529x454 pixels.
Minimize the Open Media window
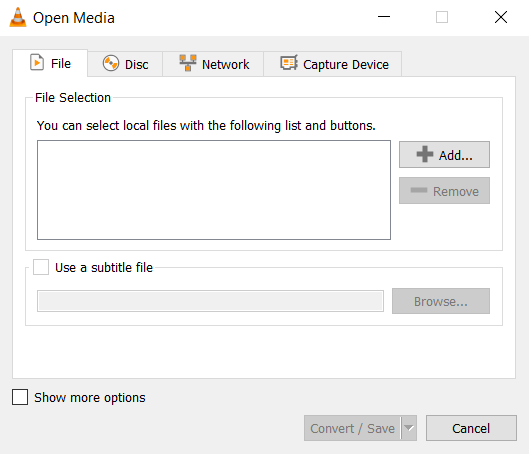(384, 17)
